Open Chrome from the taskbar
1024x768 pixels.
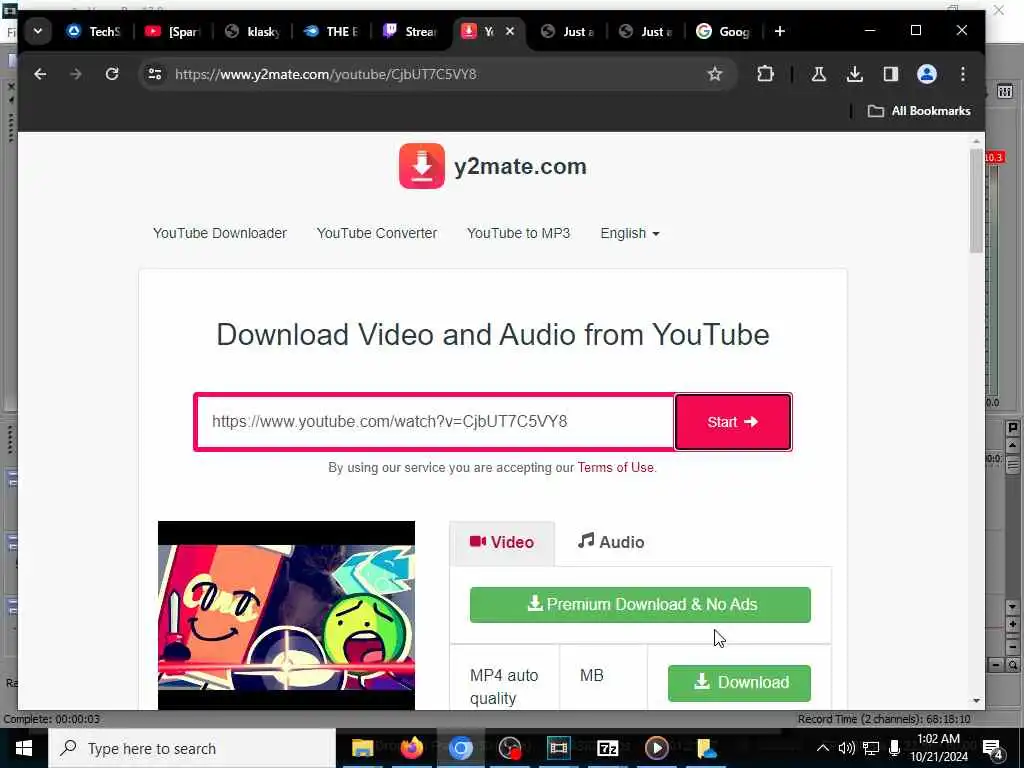pos(460,748)
